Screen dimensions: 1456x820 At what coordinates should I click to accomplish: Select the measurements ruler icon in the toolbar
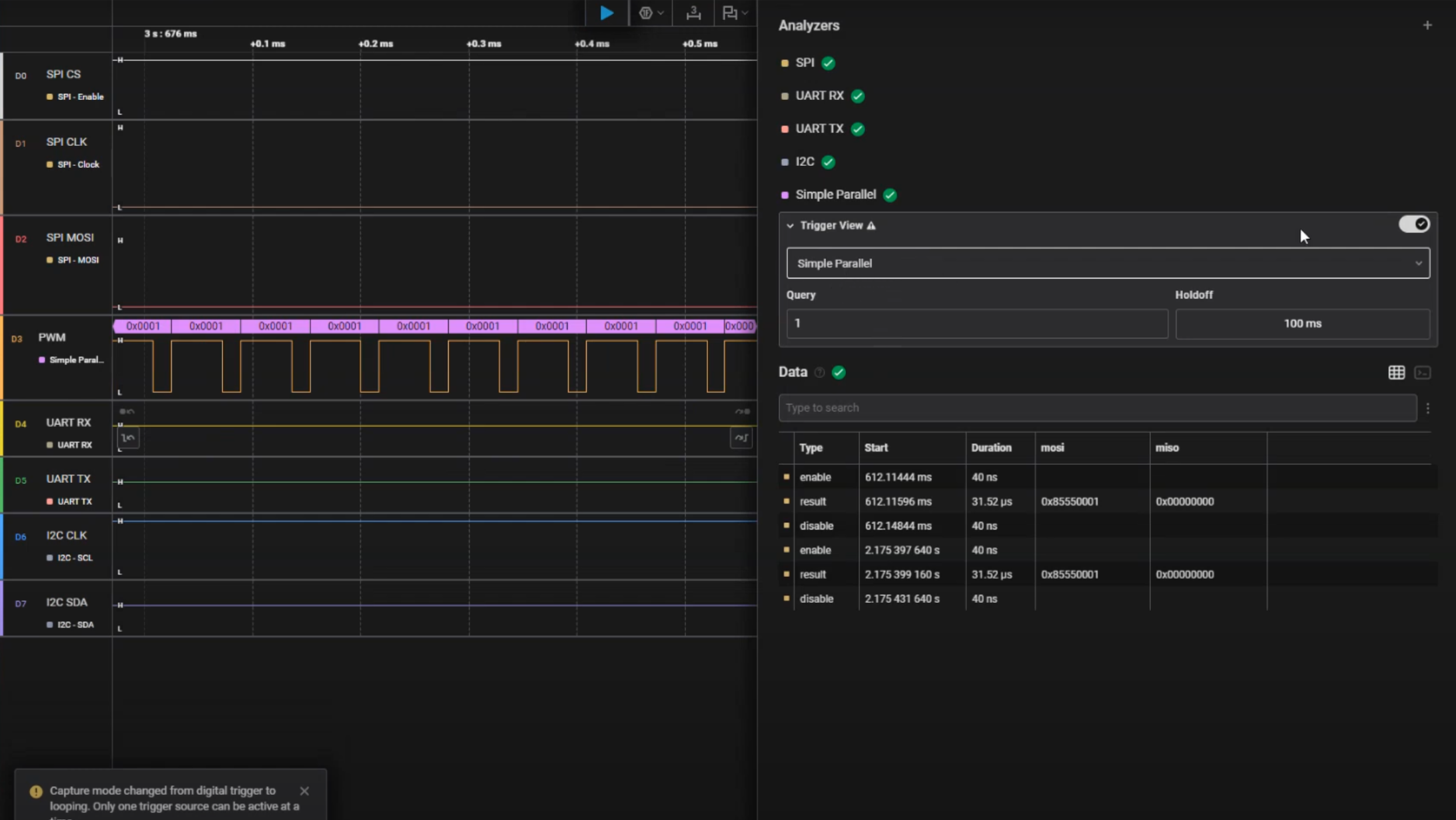[x=693, y=12]
